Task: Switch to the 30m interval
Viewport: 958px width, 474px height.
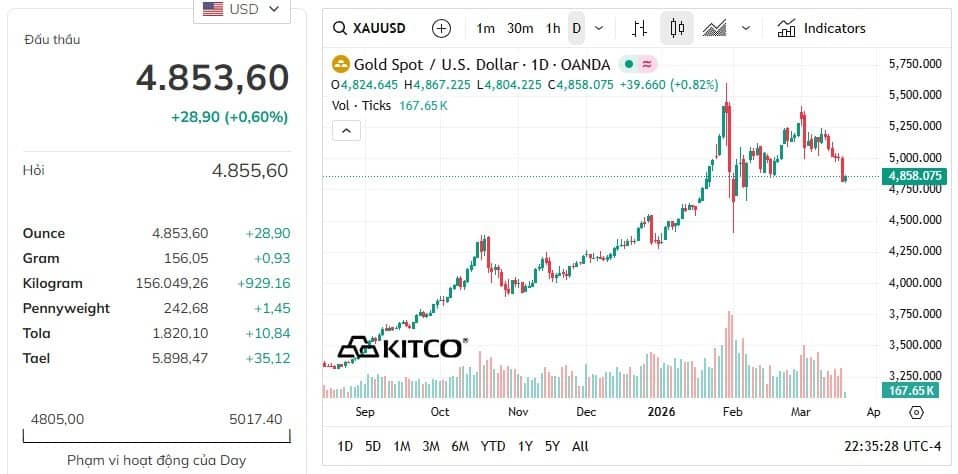Action: click(520, 28)
